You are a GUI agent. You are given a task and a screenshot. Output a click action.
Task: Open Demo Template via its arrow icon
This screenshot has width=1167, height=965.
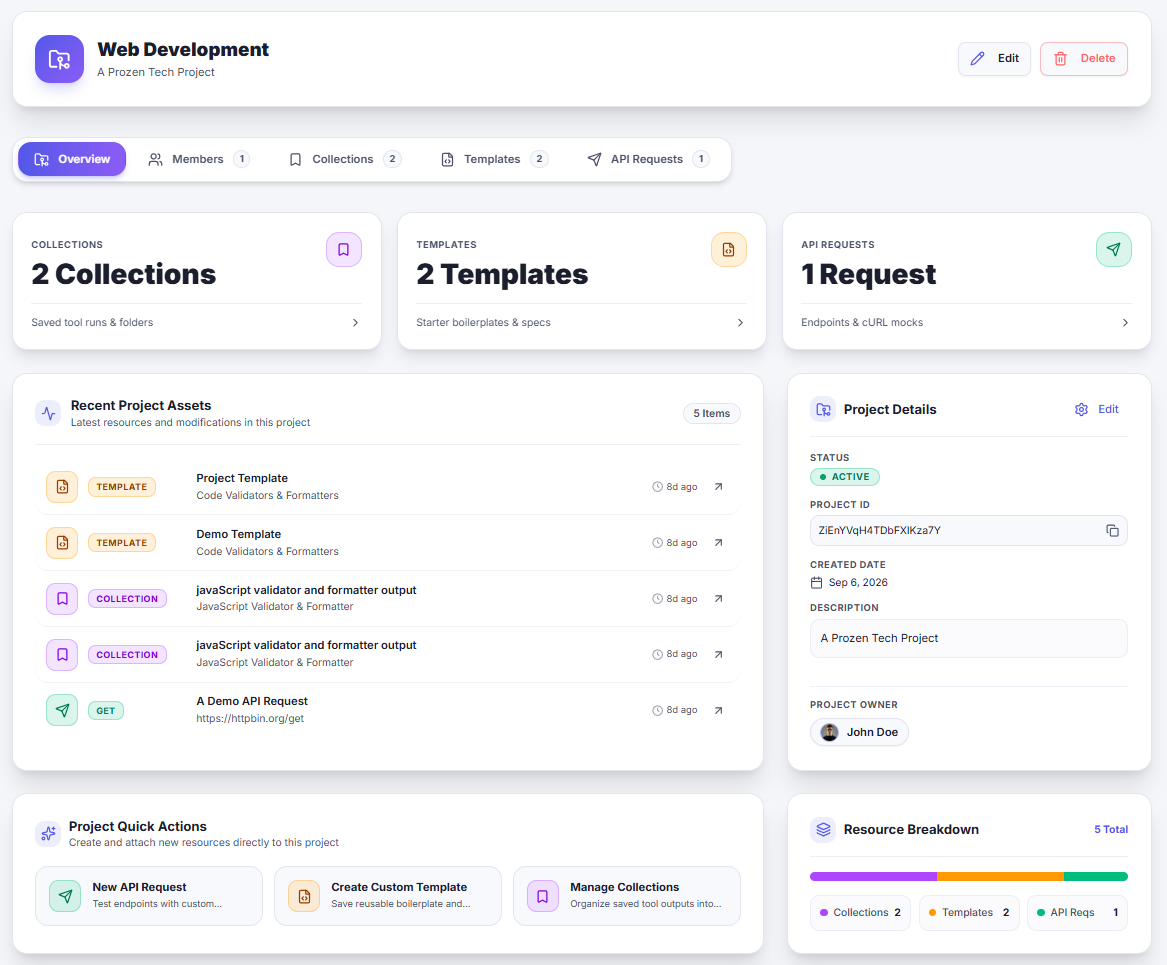tap(718, 542)
